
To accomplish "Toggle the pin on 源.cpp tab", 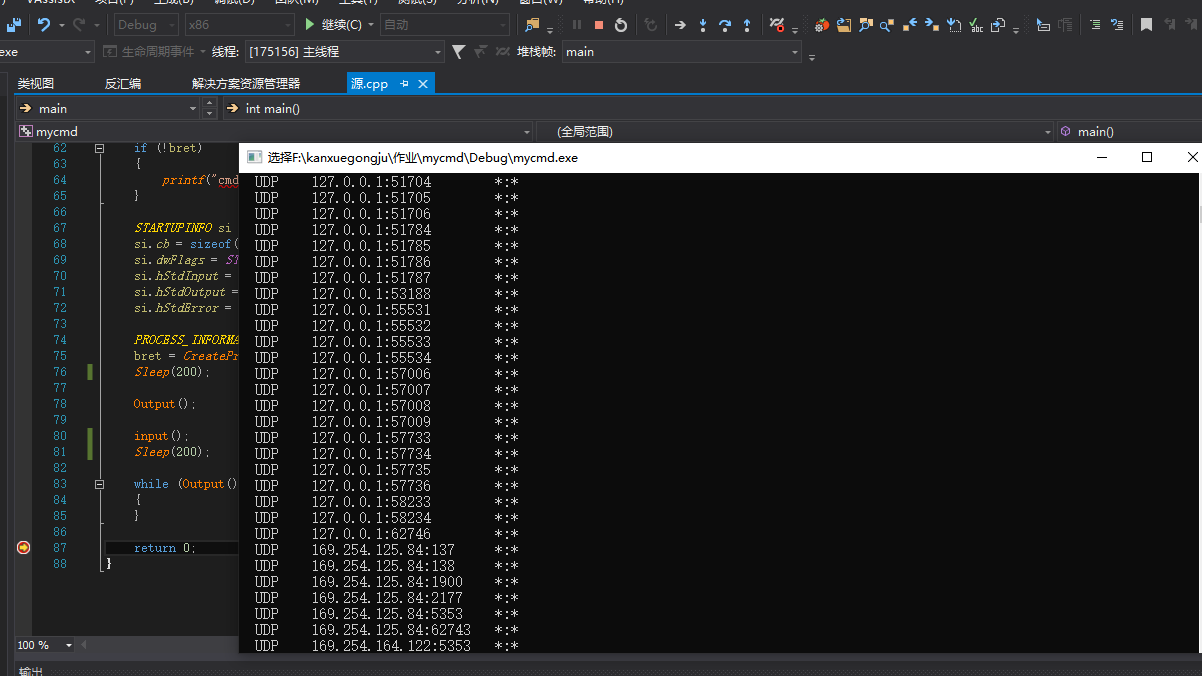I will (405, 84).
